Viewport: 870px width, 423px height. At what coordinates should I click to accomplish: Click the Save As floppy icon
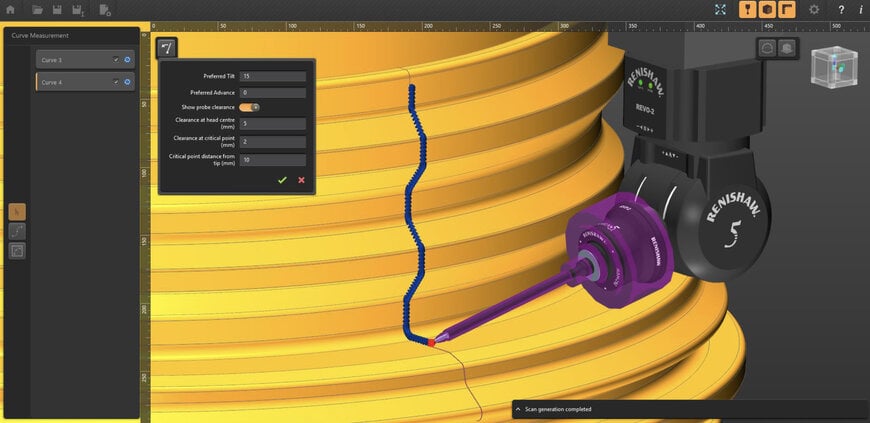(x=78, y=9)
